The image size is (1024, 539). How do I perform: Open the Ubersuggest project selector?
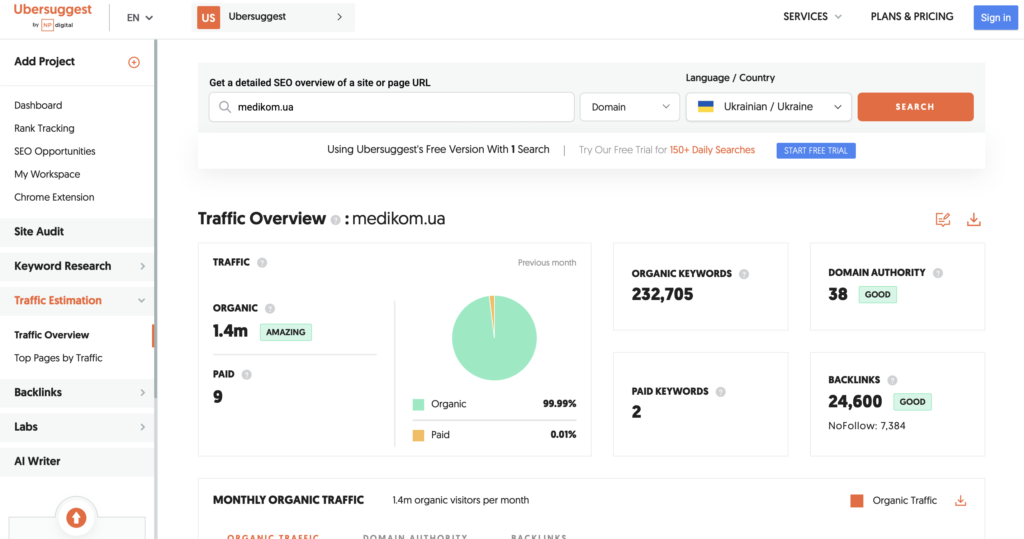(273, 18)
